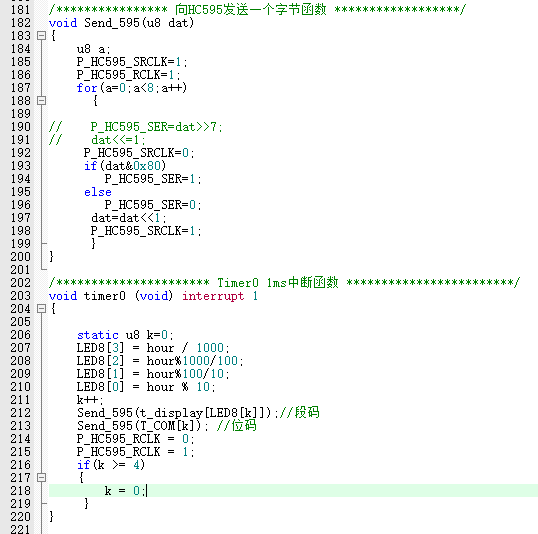Collapse the timer0 function fold at line 204
The height and width of the screenshot is (534, 538).
[41, 309]
